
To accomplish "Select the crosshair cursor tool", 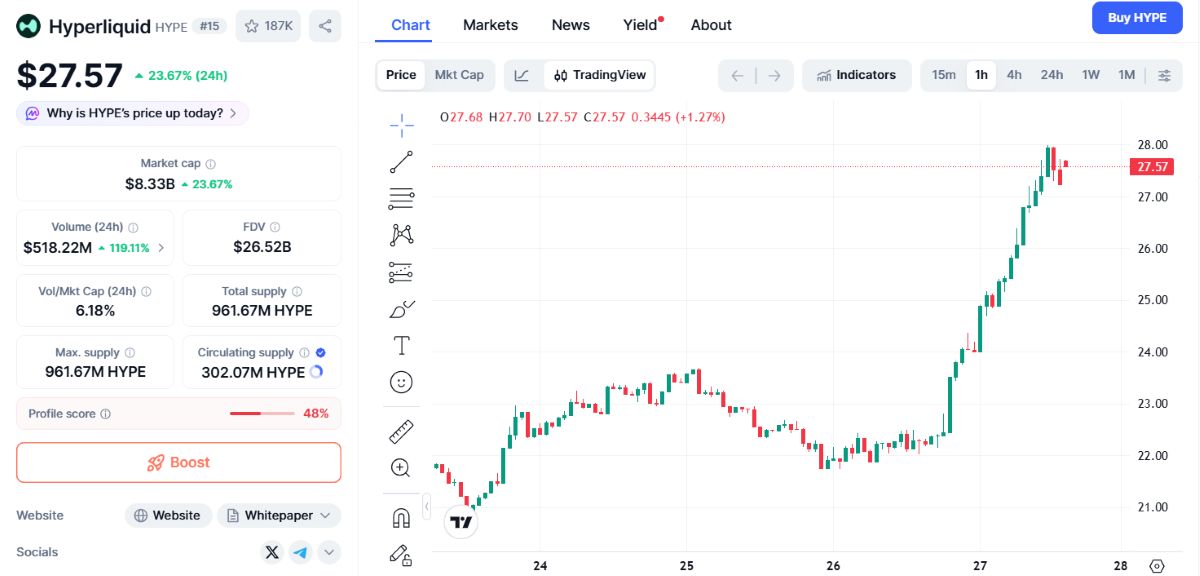I will pos(401,125).
